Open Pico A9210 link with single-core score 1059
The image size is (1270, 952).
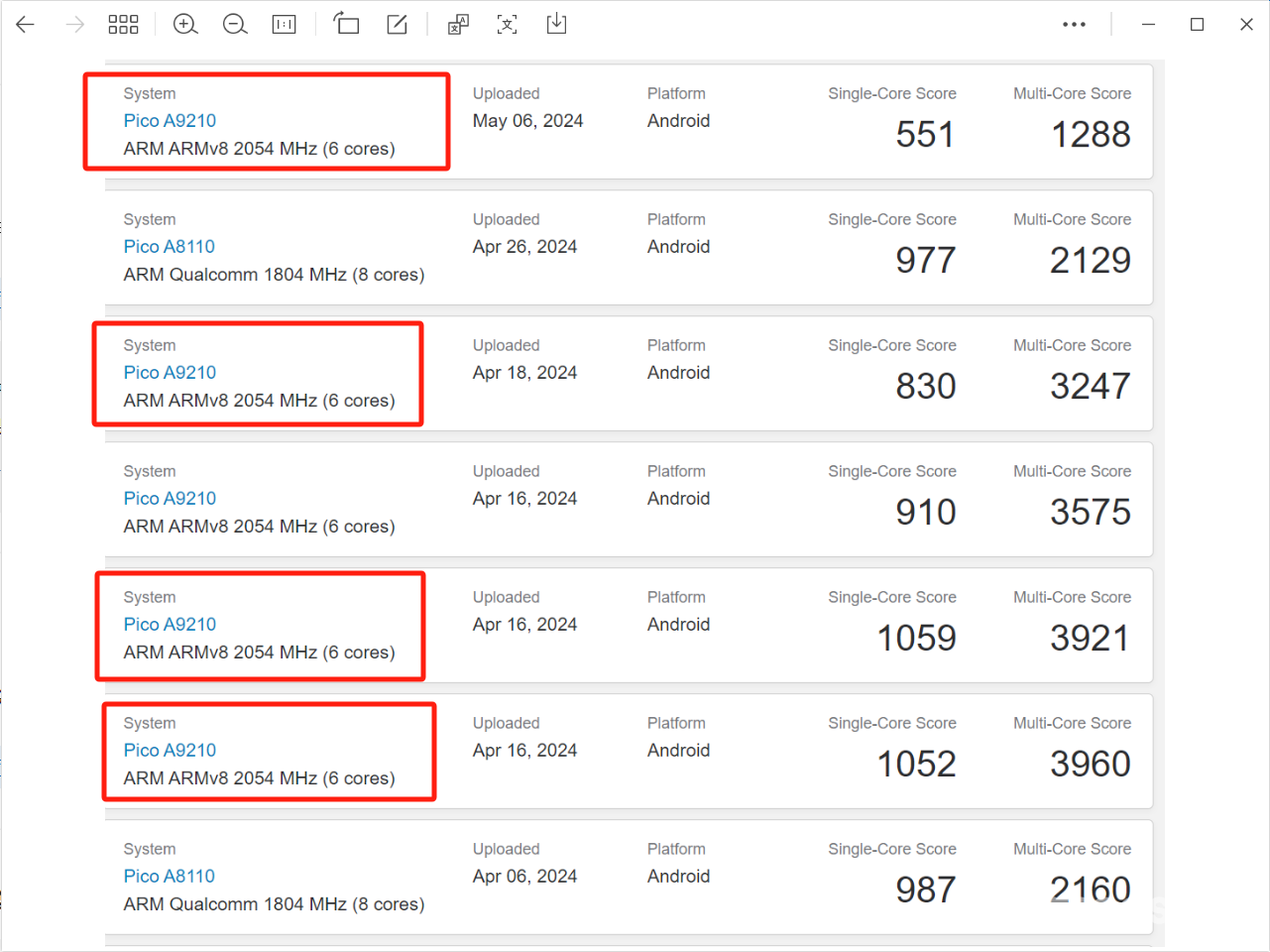[170, 625]
